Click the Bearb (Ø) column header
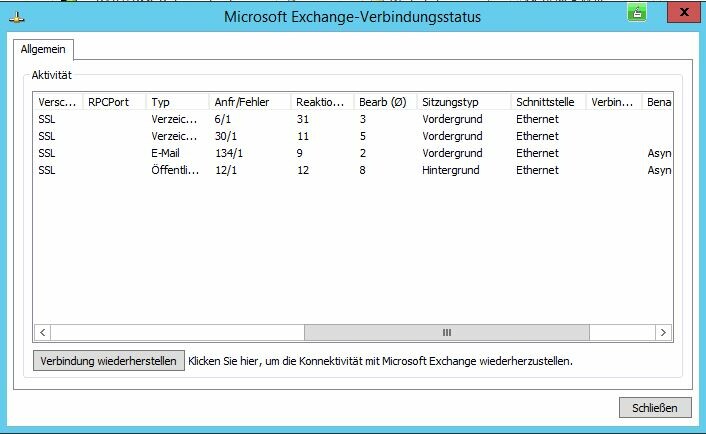Viewport: 706px width, 434px height. 385,102
